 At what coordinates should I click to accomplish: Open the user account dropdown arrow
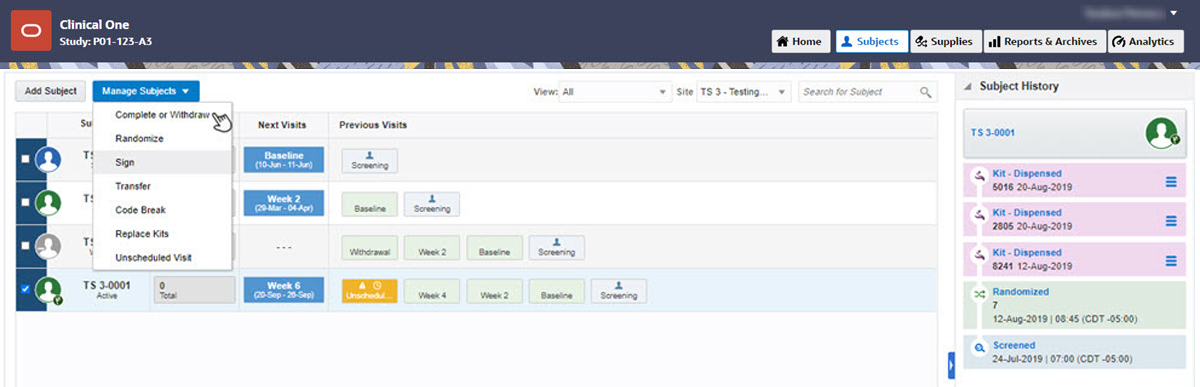(1172, 13)
